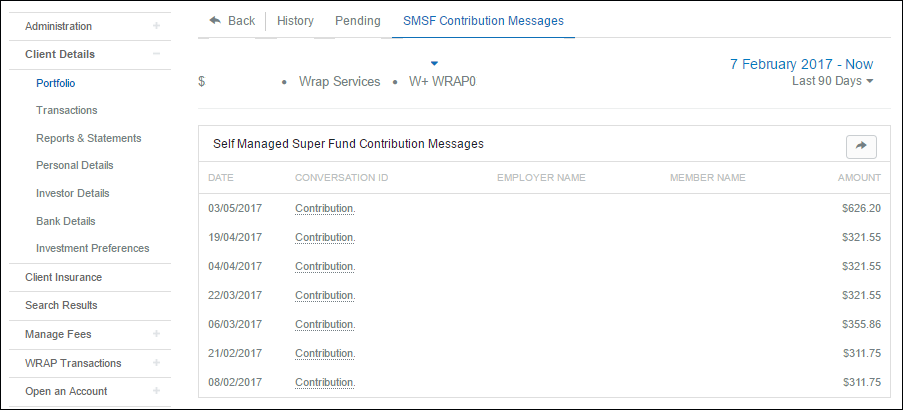Viewport: 903px width, 410px height.
Task: Open Bank Details page
Action: tap(65, 221)
